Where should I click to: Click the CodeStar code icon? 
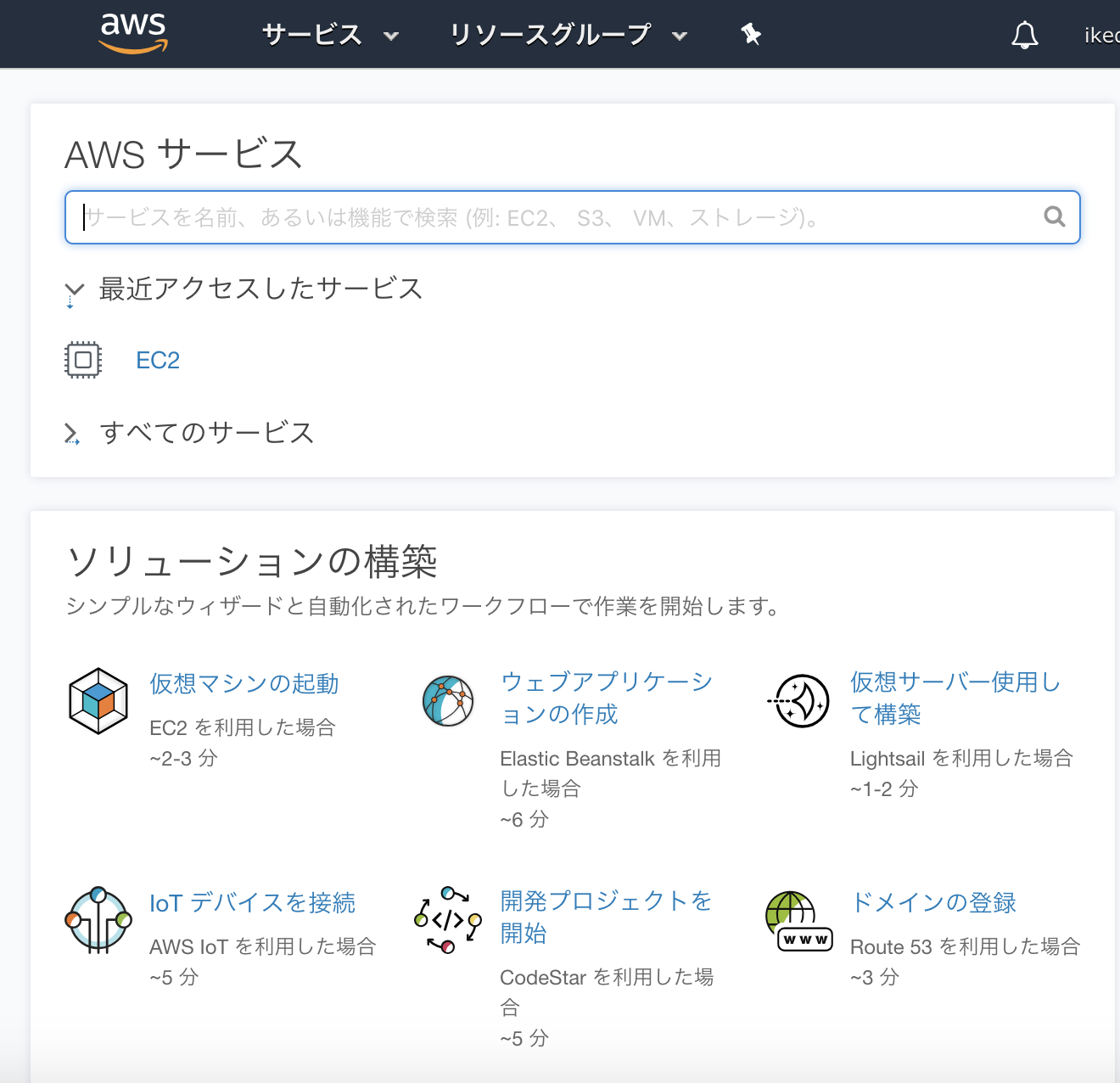(448, 920)
